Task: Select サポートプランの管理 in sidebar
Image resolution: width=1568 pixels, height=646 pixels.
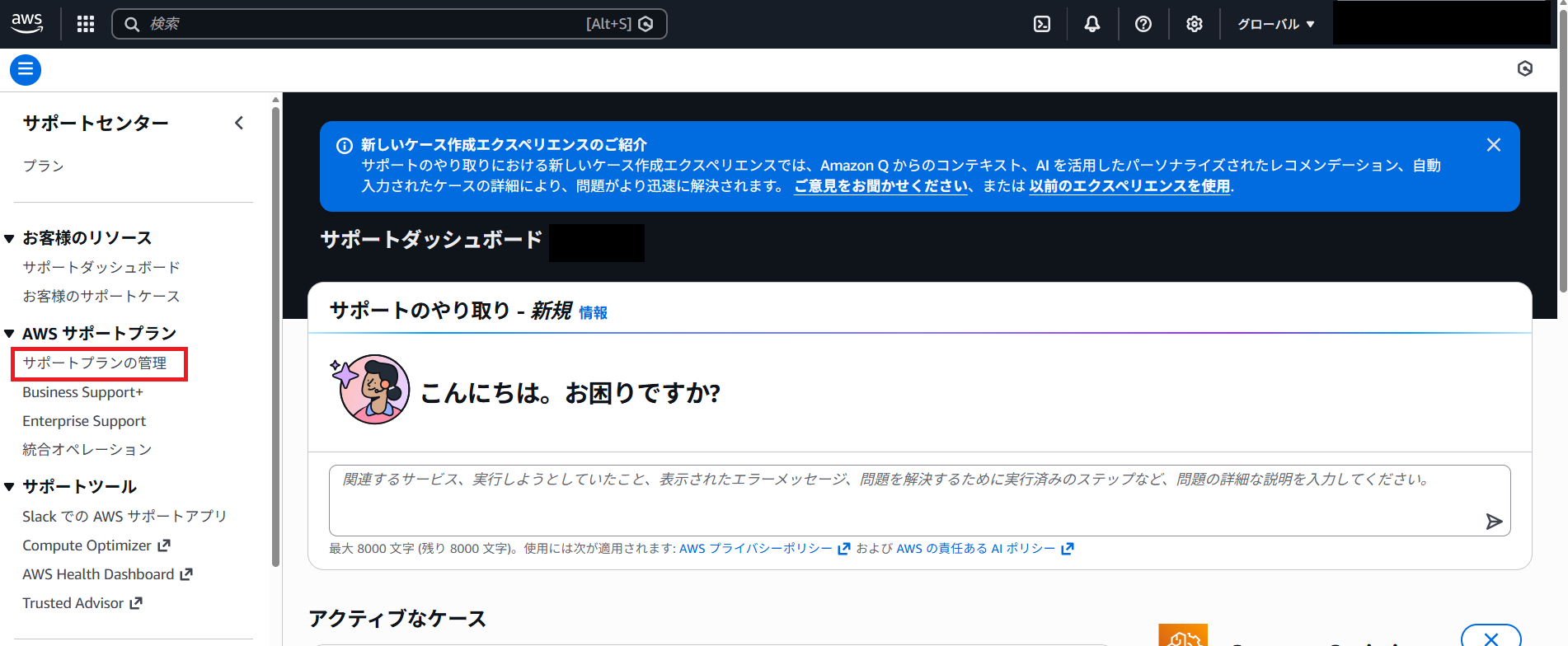Action: pos(95,363)
